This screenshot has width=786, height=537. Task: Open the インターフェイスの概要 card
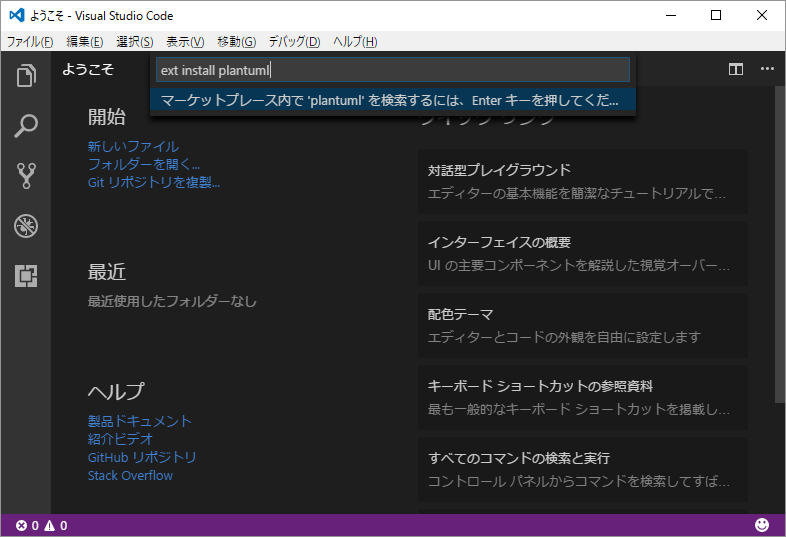(x=582, y=253)
